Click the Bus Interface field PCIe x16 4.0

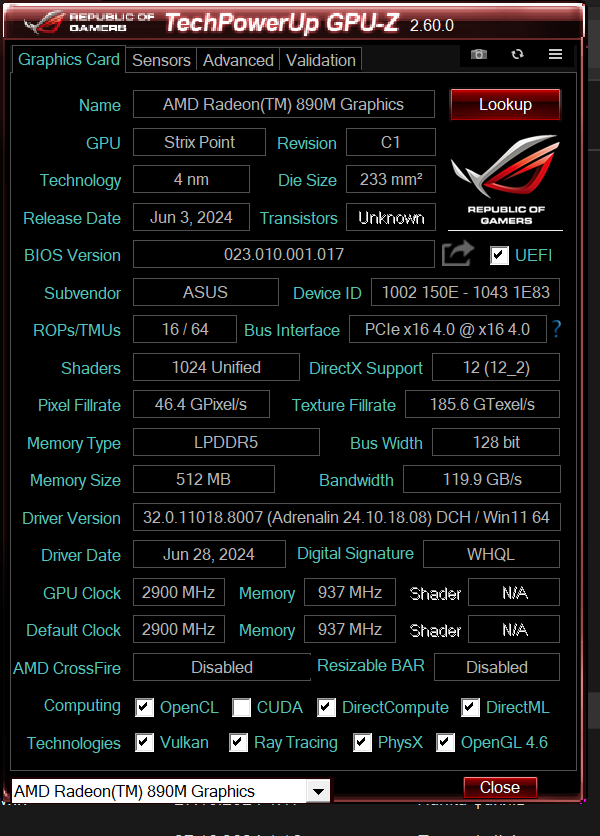[447, 329]
